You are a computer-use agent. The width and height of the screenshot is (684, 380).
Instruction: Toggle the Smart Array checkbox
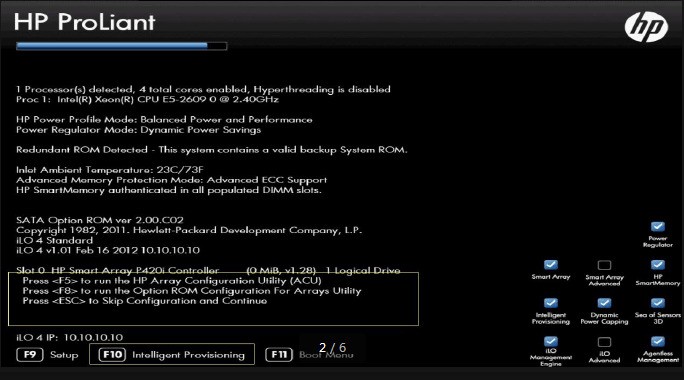pos(551,264)
